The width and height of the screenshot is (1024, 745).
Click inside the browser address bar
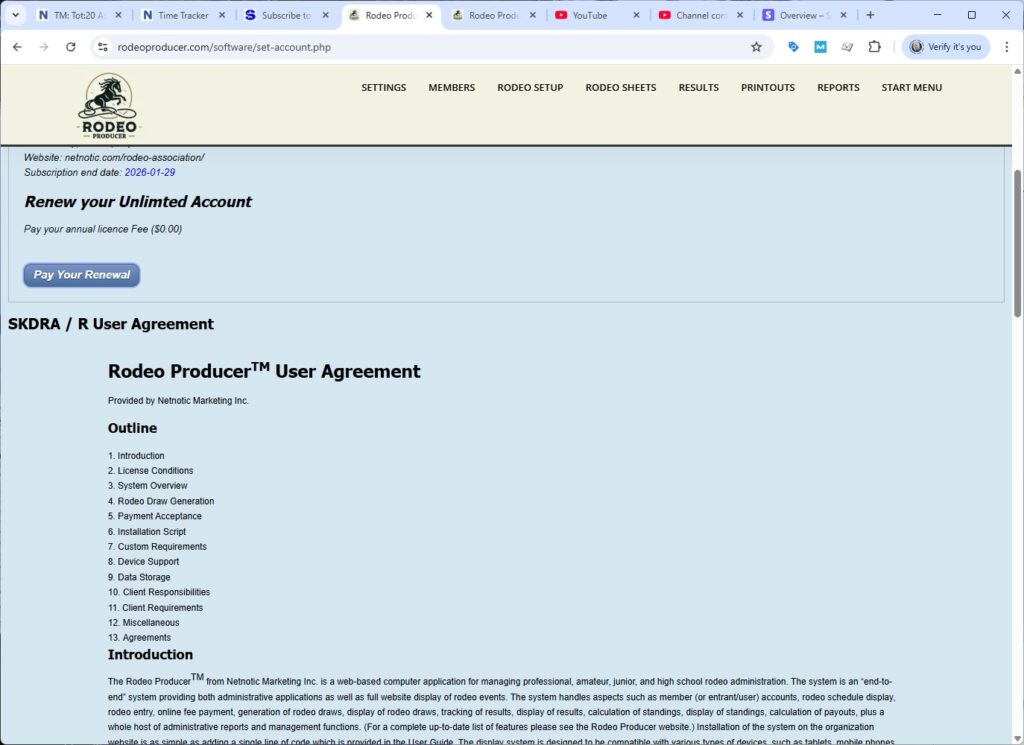click(x=300, y=46)
